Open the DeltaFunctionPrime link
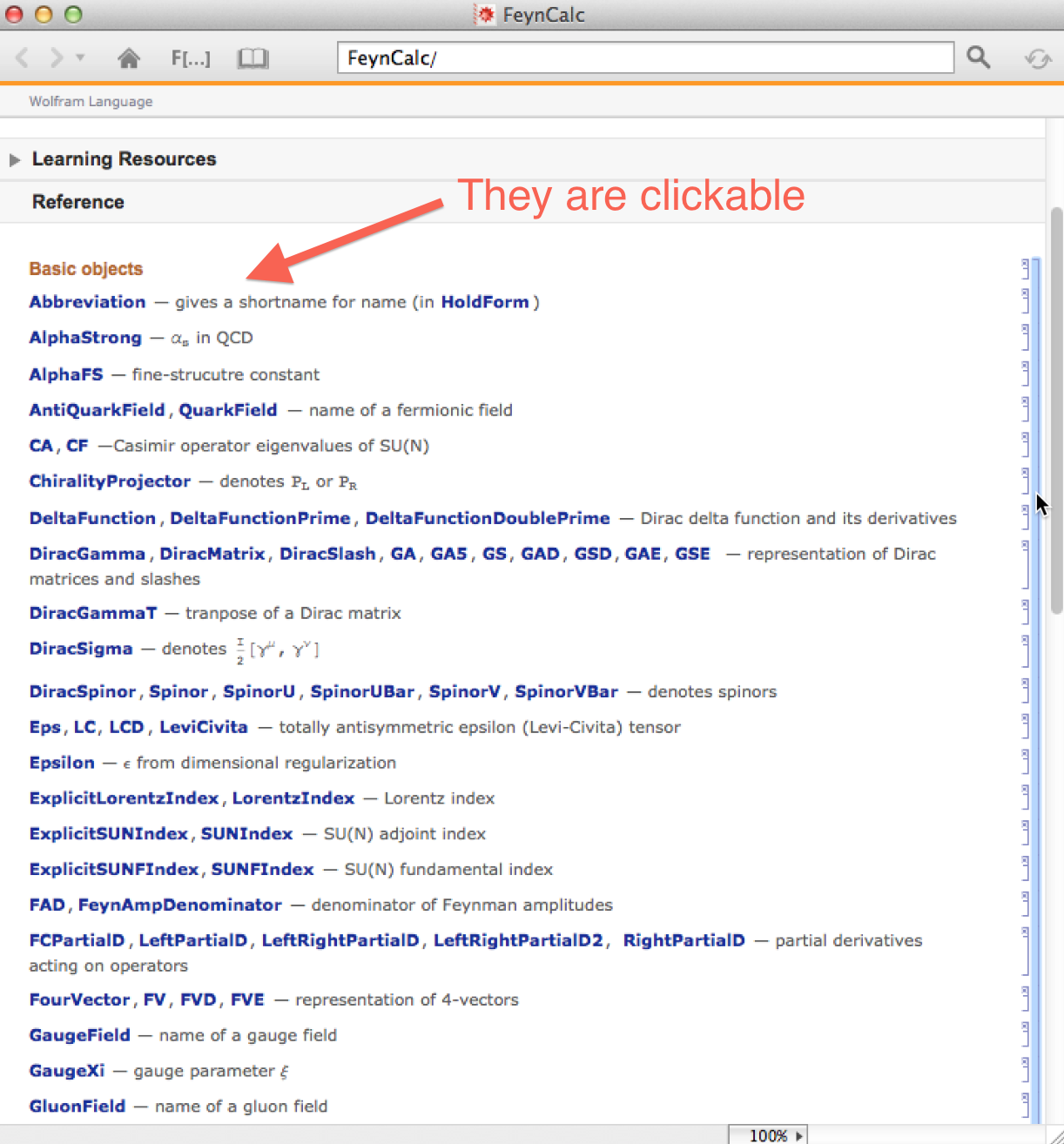1064x1144 pixels. tap(260, 518)
